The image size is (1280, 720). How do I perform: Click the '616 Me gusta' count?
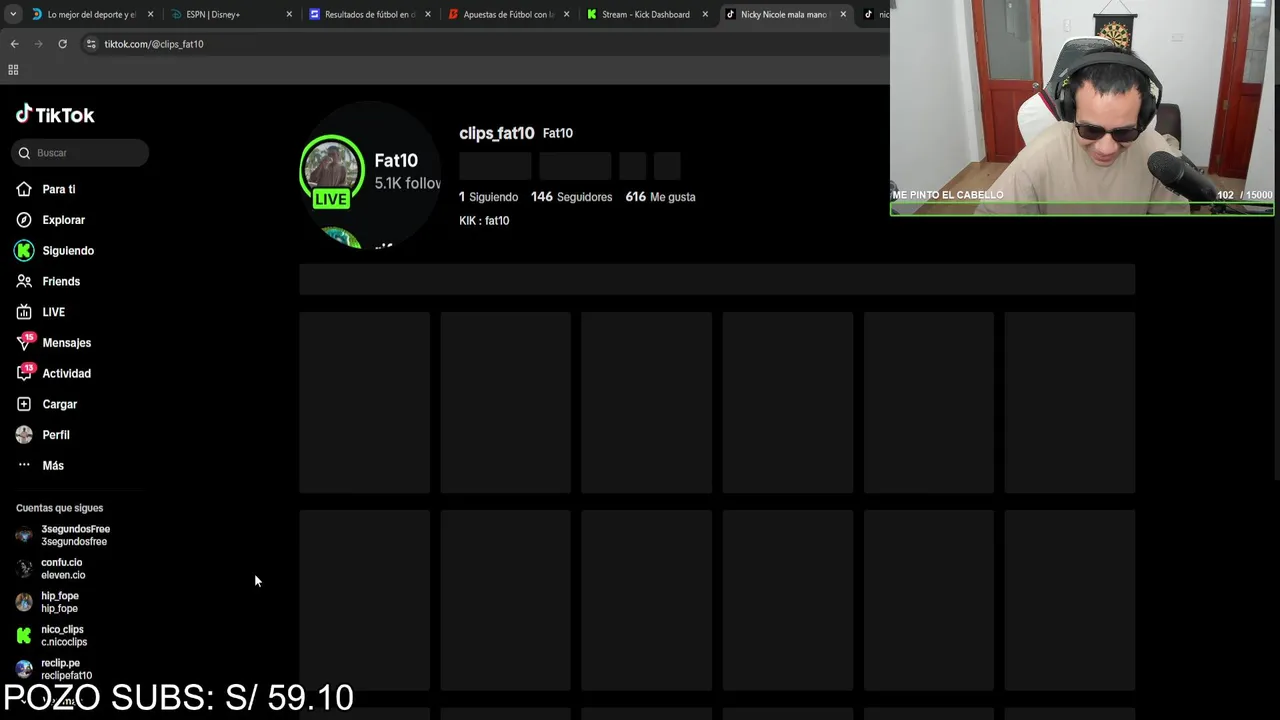pos(660,197)
